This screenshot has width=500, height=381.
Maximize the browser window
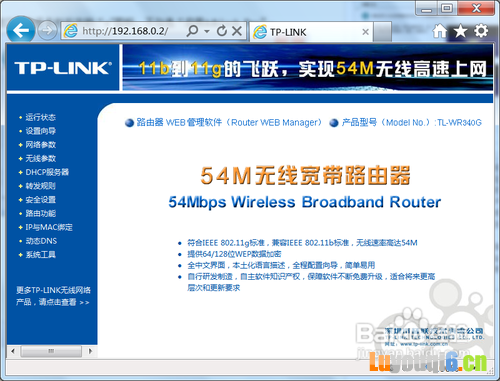[447, 9]
